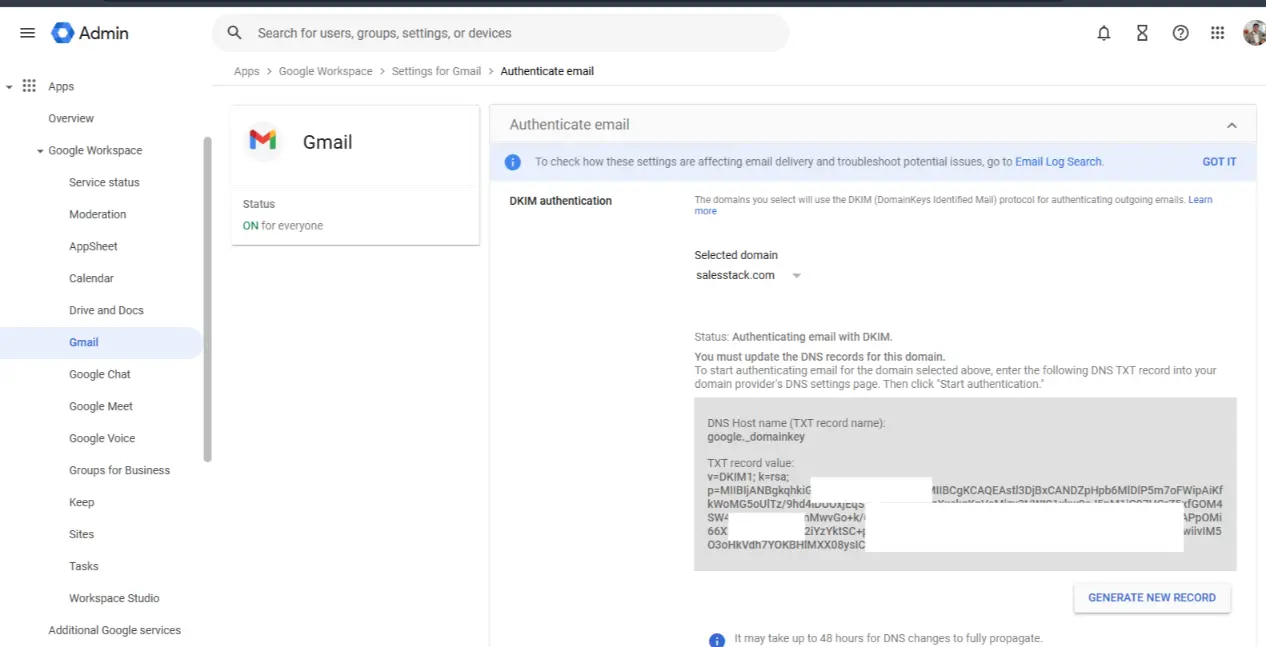This screenshot has height=647, width=1266.
Task: Go to Apps breadcrumb
Action: pos(246,71)
